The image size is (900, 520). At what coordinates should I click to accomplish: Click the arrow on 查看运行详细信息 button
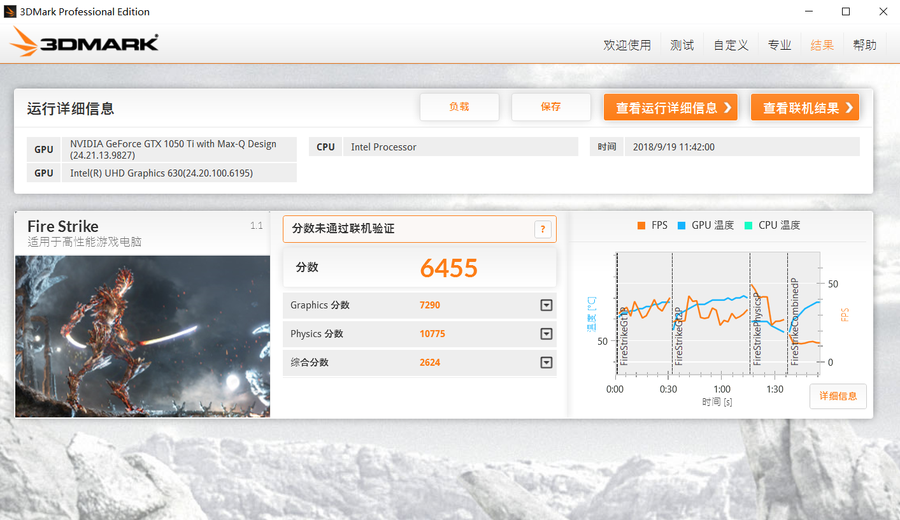(x=727, y=108)
